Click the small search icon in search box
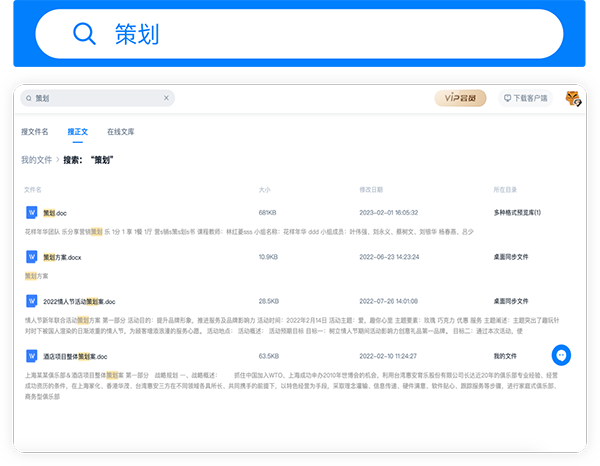 [x=28, y=98]
